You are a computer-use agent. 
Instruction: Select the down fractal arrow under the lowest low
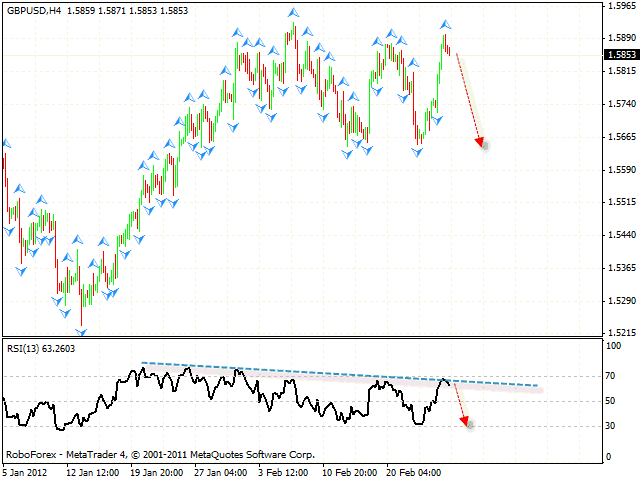point(81,333)
